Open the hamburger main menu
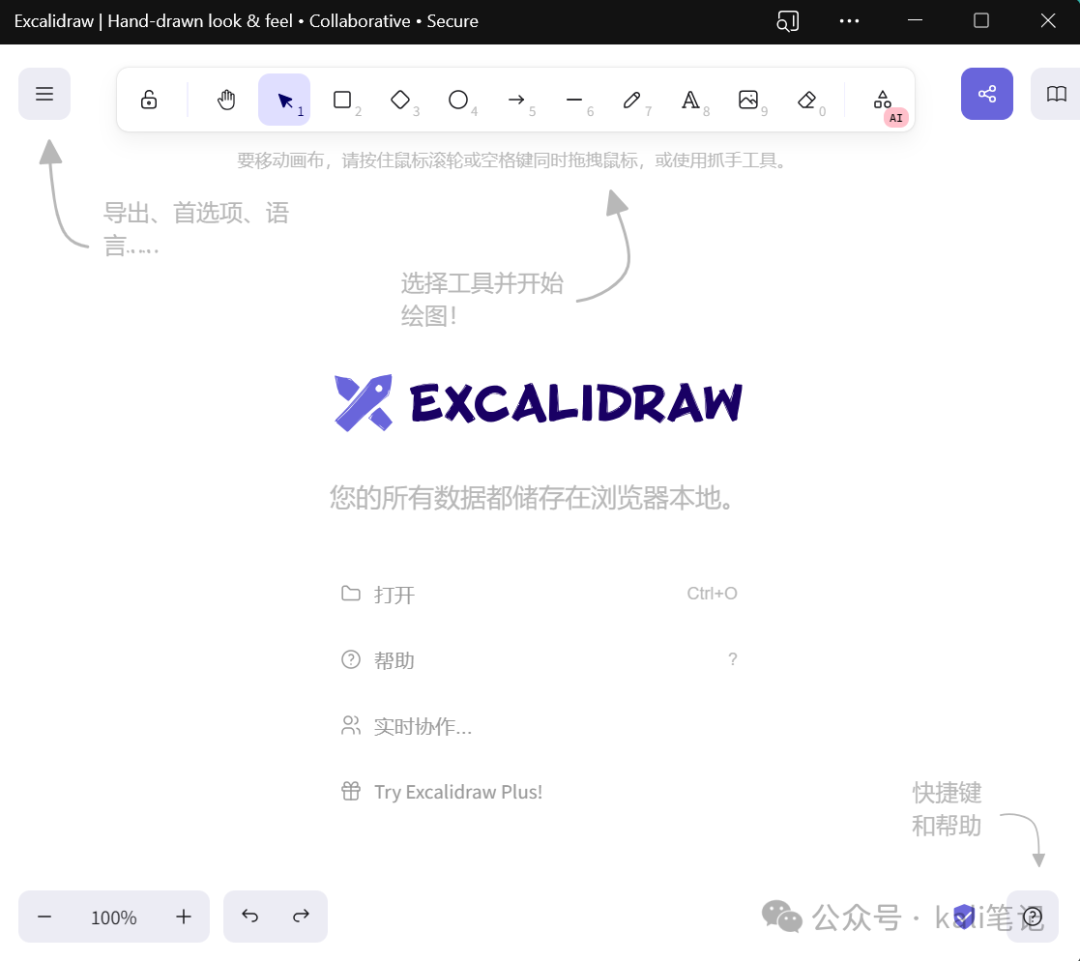Image resolution: width=1080 pixels, height=961 pixels. (x=44, y=94)
